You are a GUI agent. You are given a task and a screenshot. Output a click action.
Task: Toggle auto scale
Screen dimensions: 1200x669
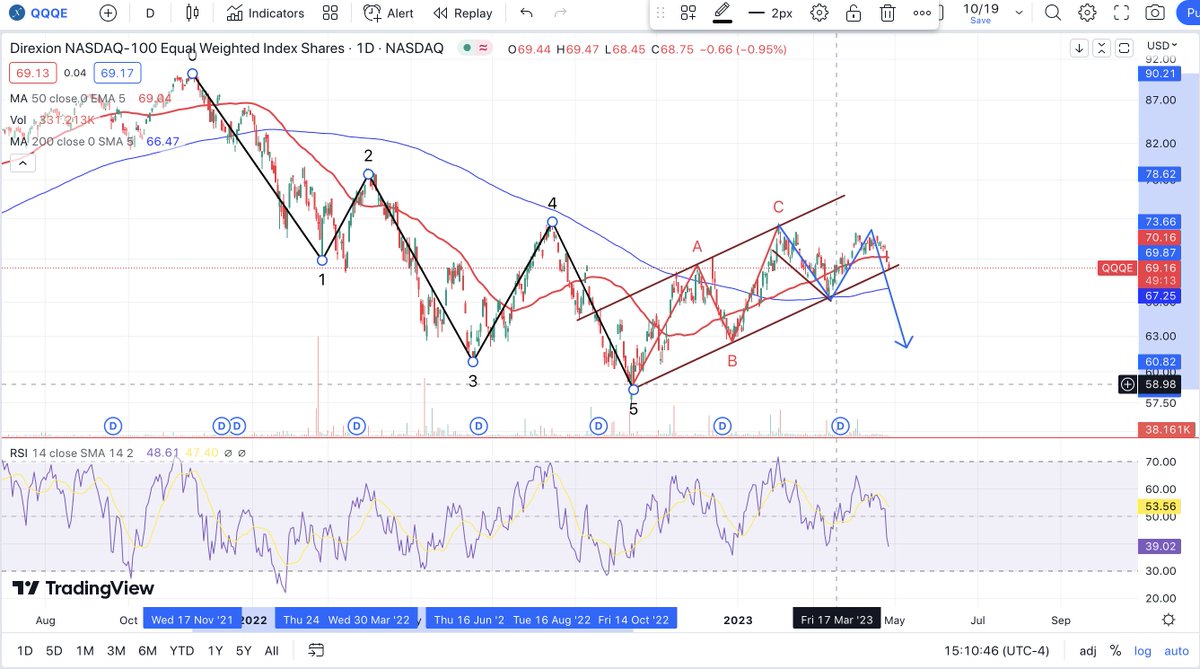click(1174, 651)
